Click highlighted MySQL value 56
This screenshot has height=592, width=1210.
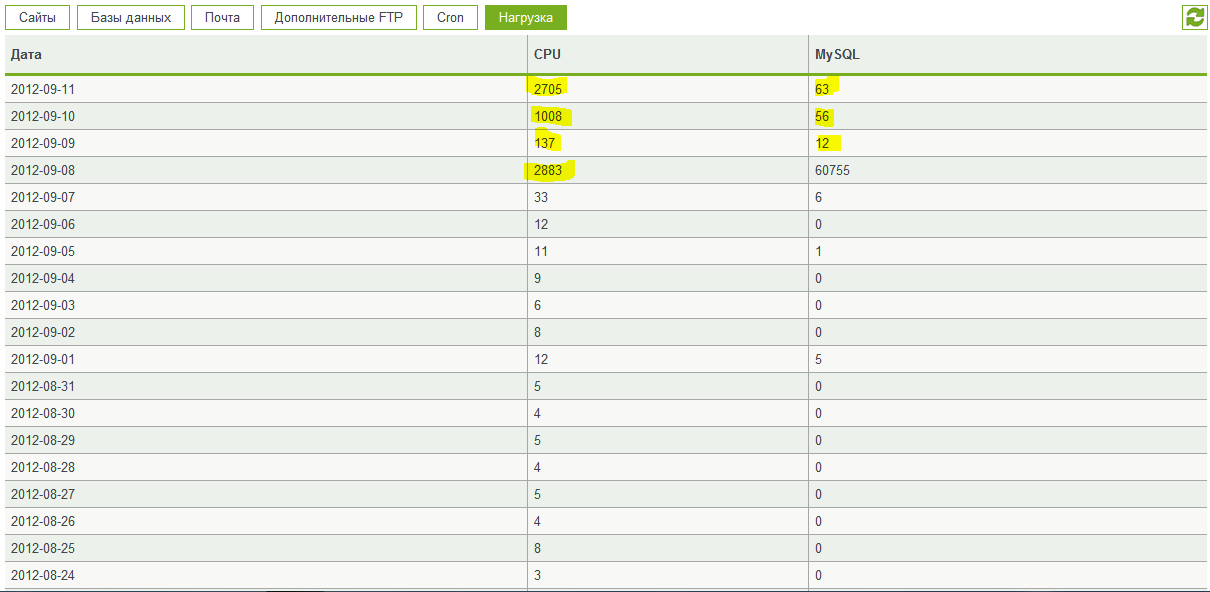pyautogui.click(x=823, y=116)
